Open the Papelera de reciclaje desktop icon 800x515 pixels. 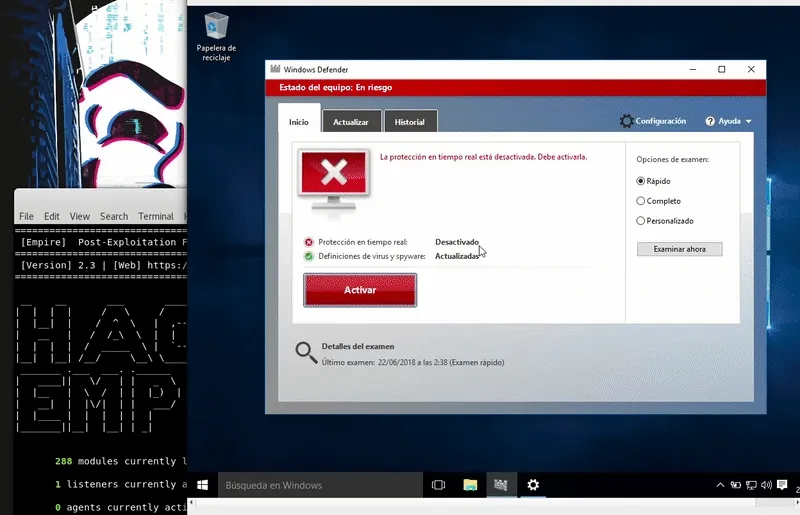pyautogui.click(x=216, y=30)
